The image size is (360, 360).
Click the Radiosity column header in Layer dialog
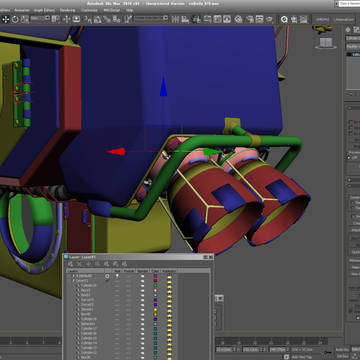169,271
